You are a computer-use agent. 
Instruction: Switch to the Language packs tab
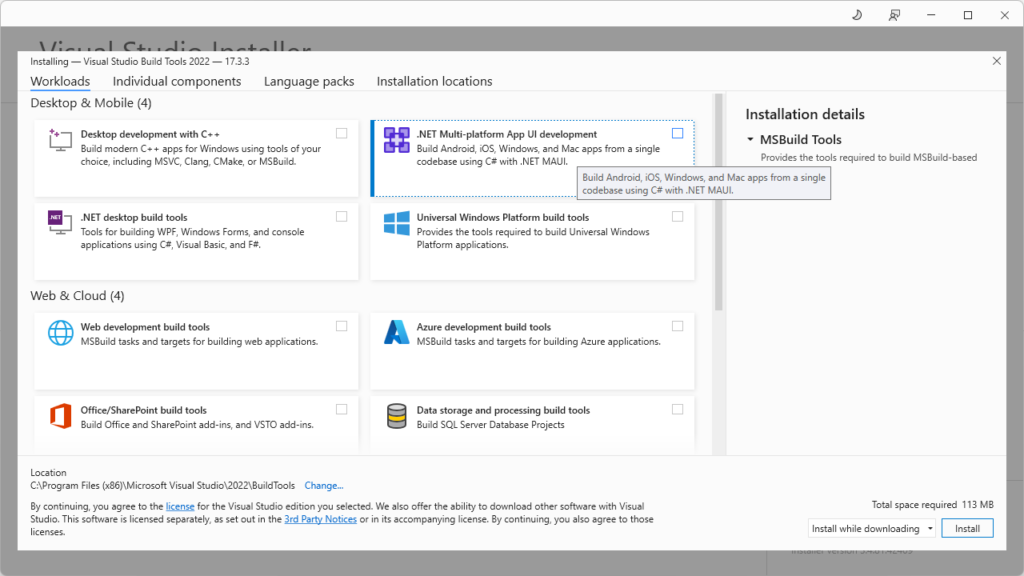(x=309, y=81)
